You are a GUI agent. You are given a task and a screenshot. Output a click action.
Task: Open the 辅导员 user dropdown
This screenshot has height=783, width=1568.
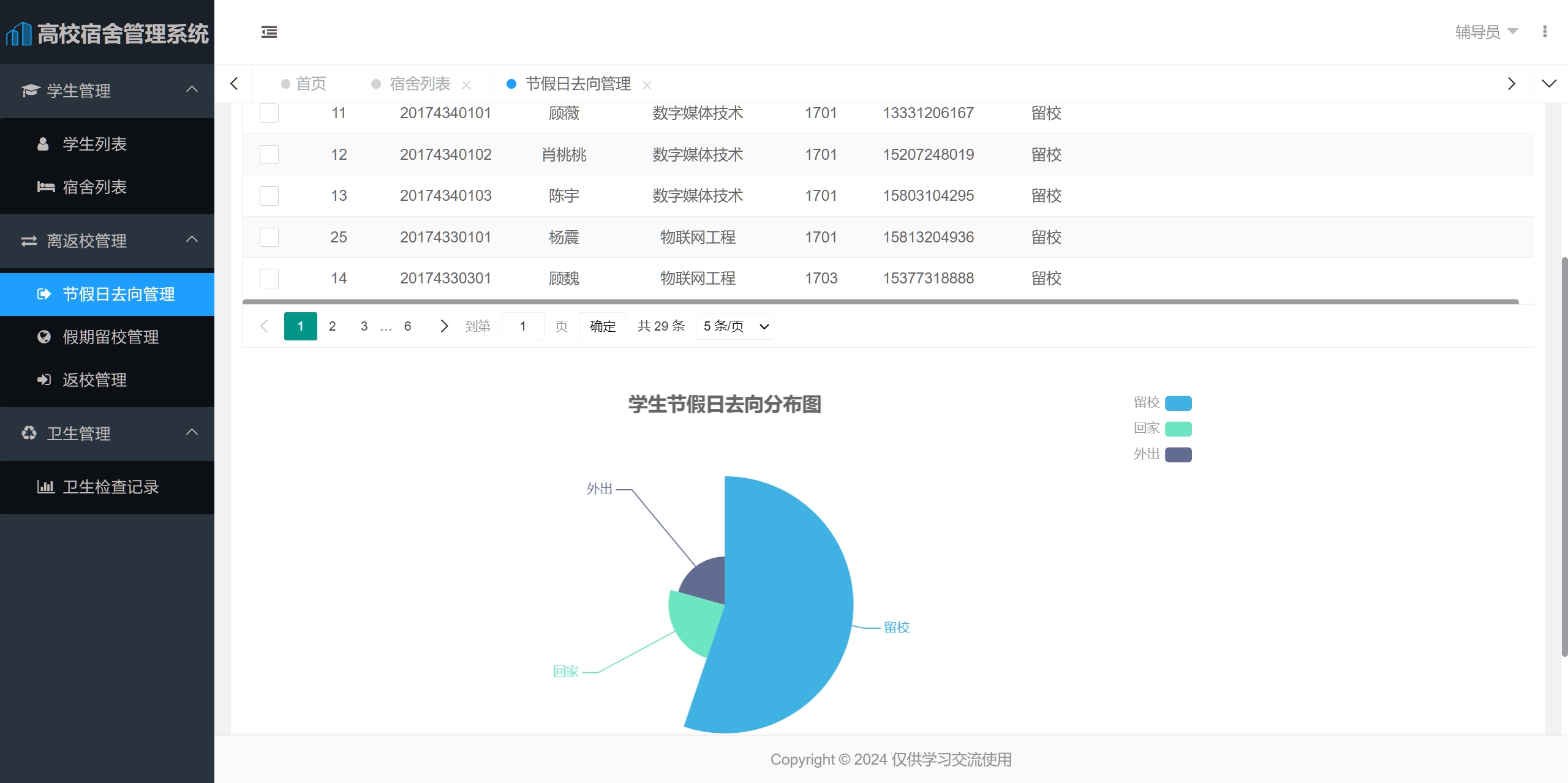(1487, 32)
